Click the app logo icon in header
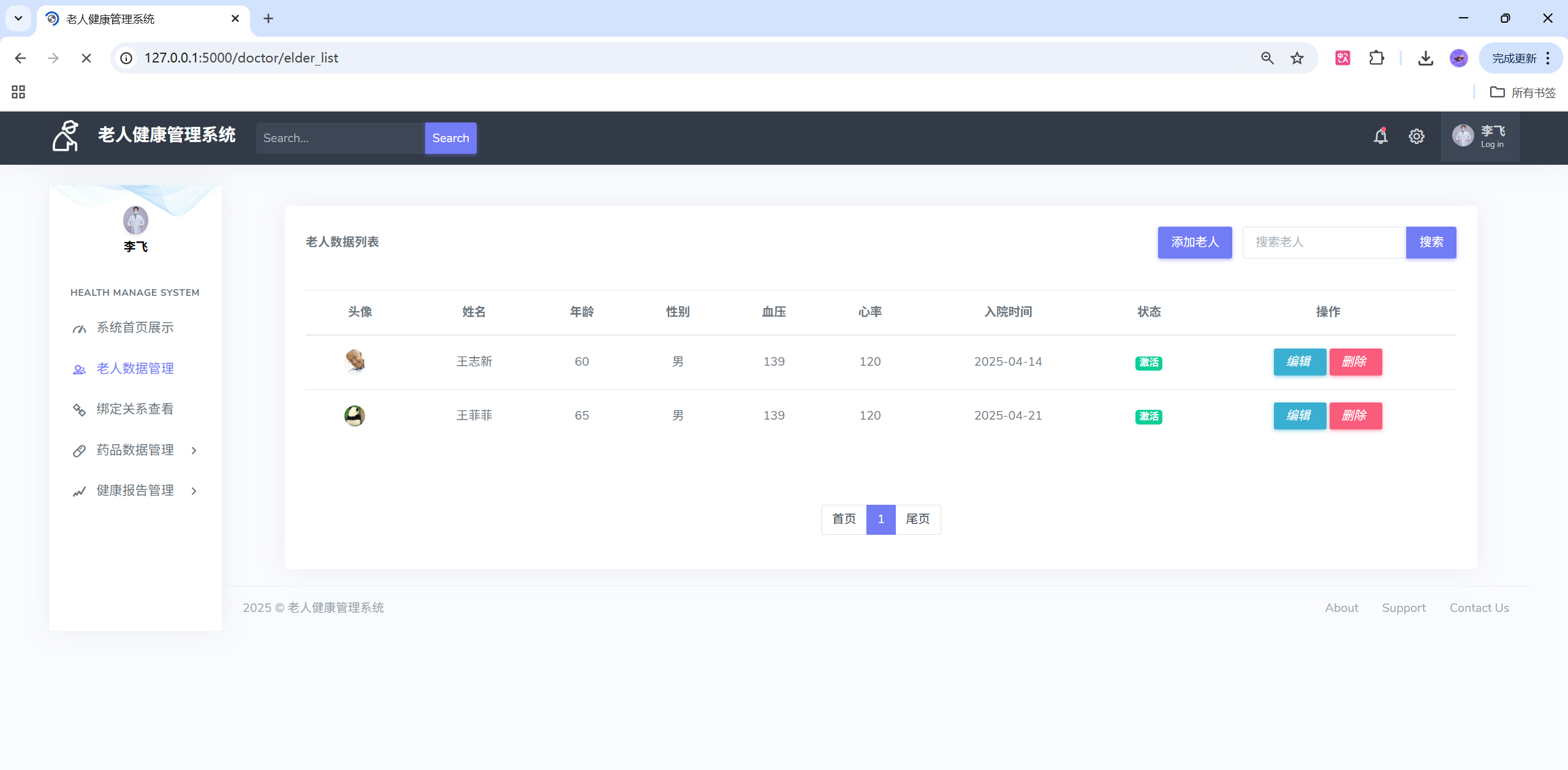The image size is (1568, 770). coord(66,136)
